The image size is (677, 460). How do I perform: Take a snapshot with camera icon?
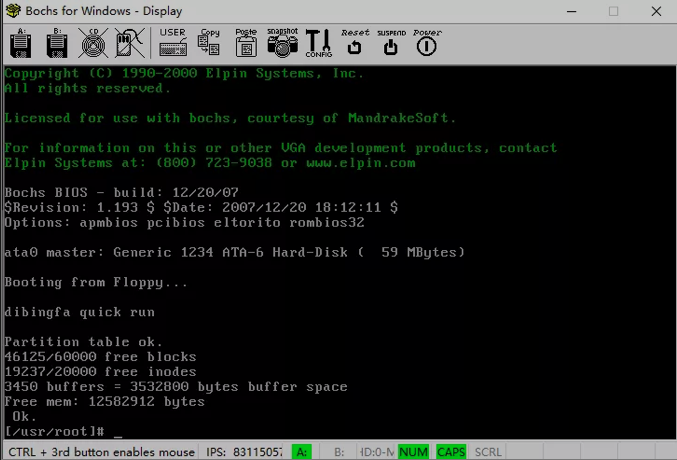click(282, 42)
